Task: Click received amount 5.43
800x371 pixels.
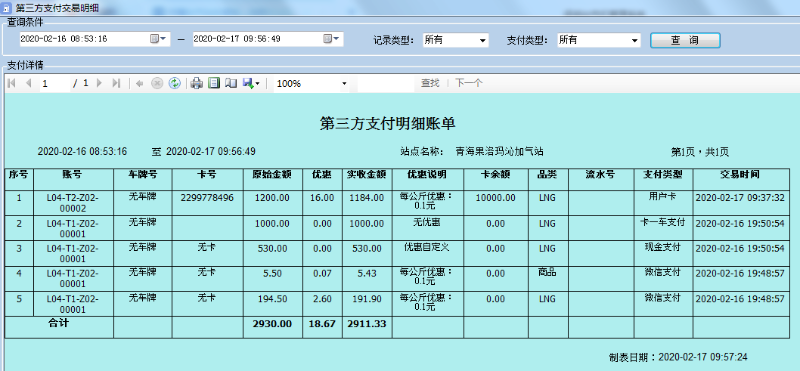Action: (x=367, y=274)
